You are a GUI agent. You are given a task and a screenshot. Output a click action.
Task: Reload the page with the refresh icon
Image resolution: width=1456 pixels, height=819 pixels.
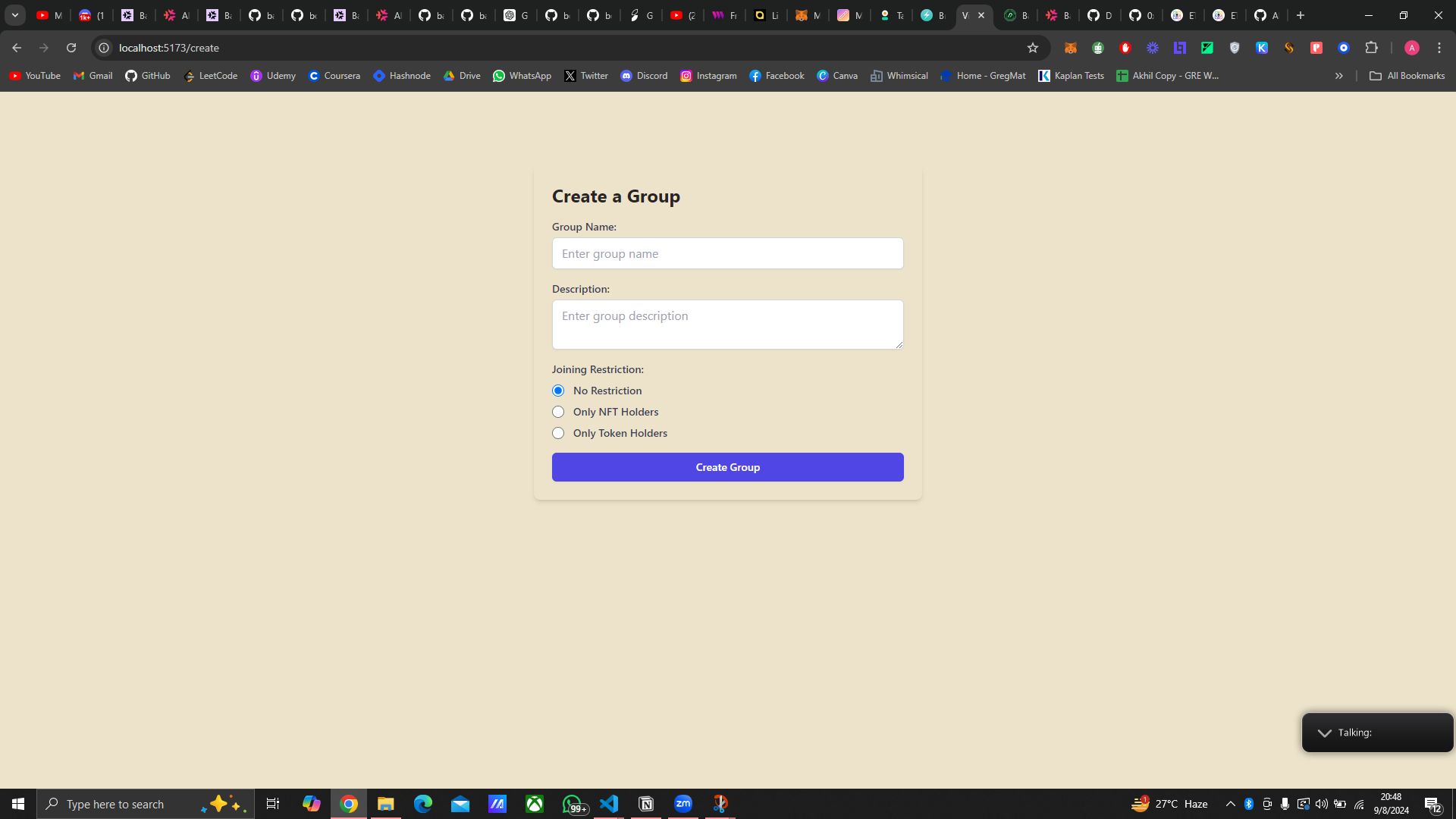coord(71,48)
